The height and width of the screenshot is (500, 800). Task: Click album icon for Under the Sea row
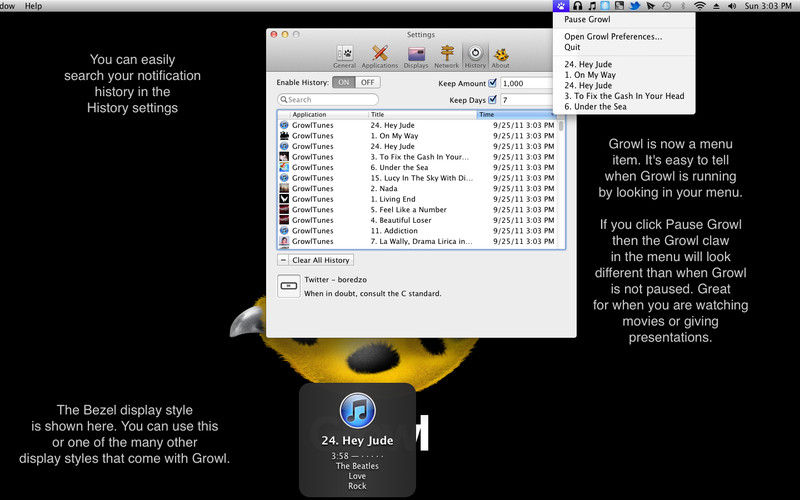point(284,167)
